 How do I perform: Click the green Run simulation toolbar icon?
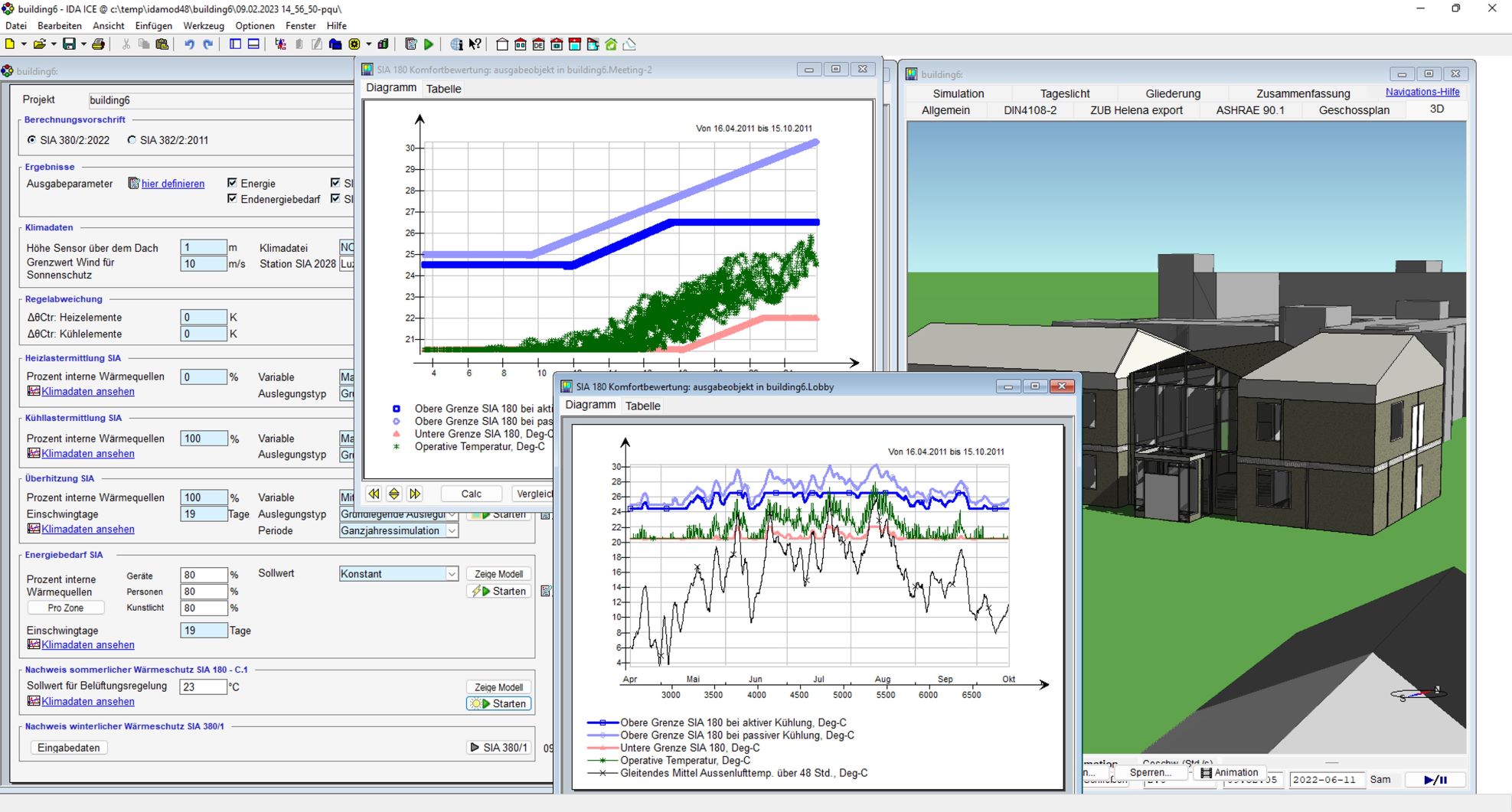tap(429, 44)
